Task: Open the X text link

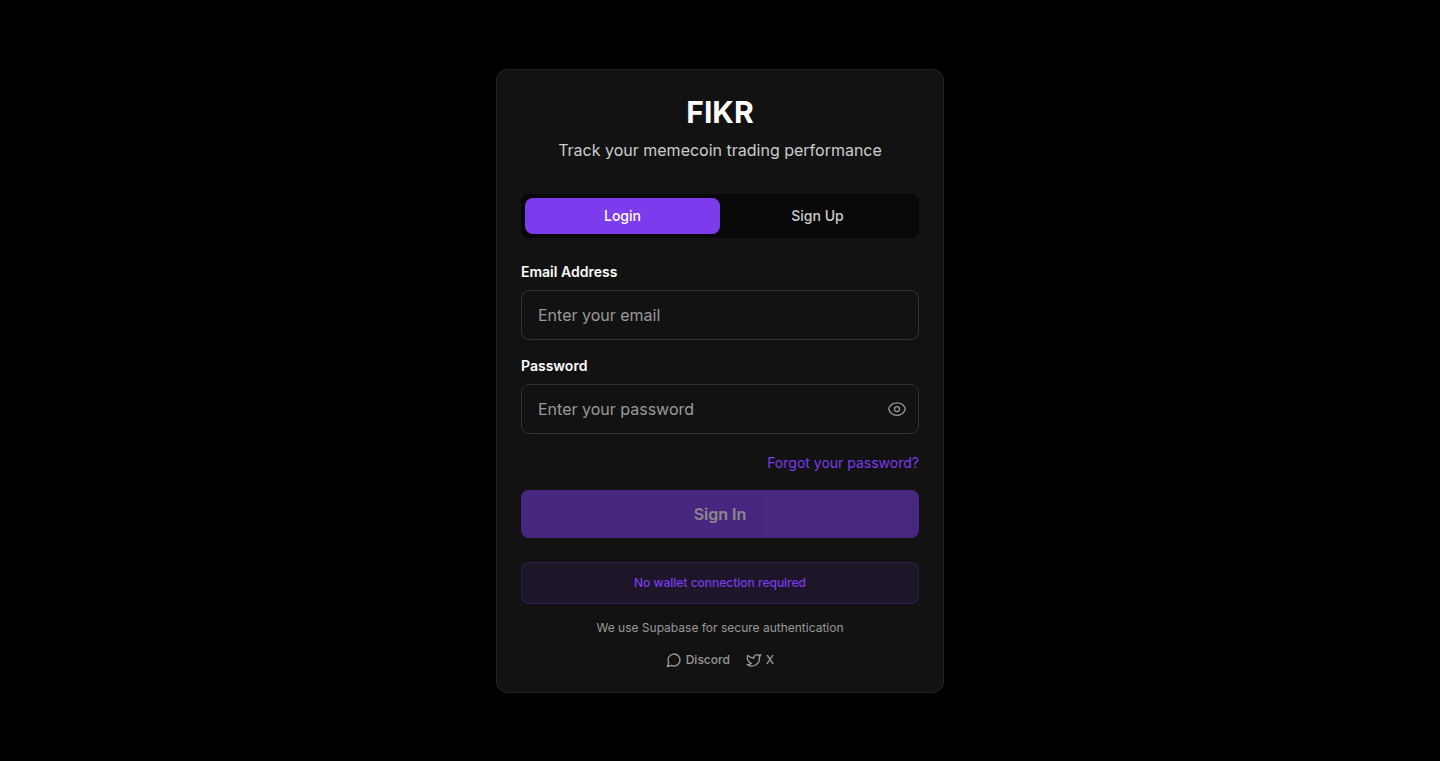Action: [x=770, y=660]
